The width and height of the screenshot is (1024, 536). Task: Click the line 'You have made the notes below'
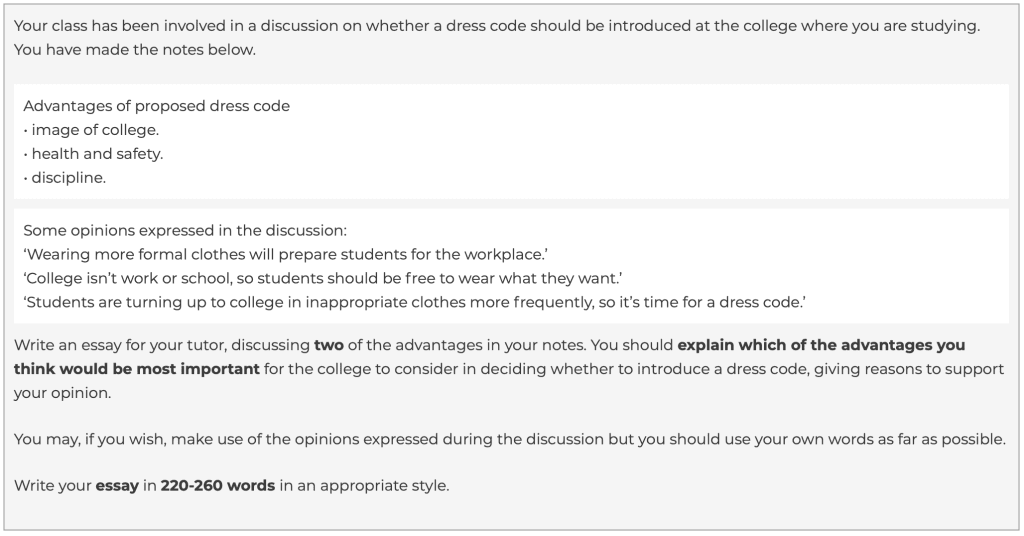(135, 49)
